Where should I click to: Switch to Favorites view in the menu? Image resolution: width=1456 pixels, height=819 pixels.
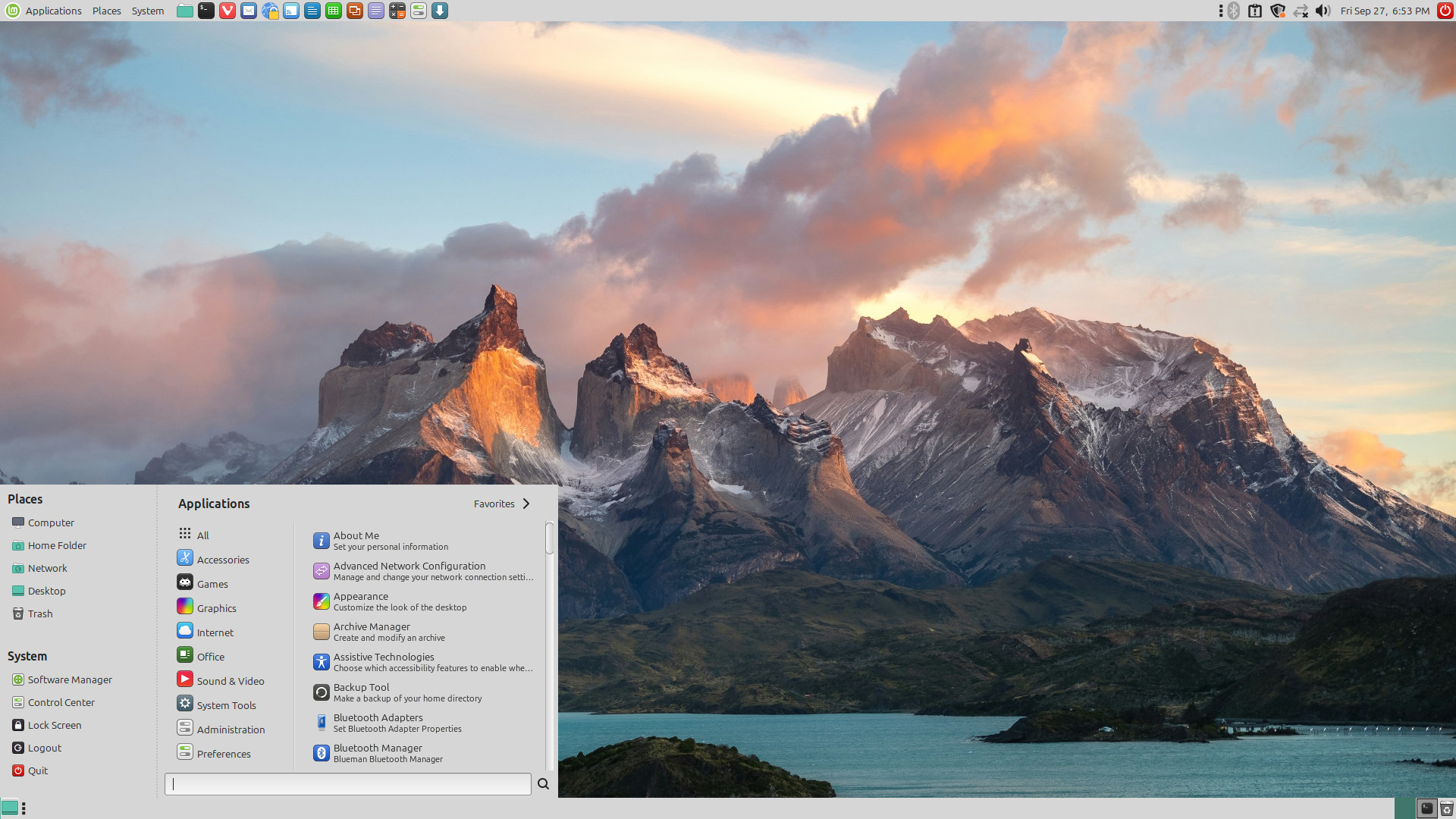502,504
